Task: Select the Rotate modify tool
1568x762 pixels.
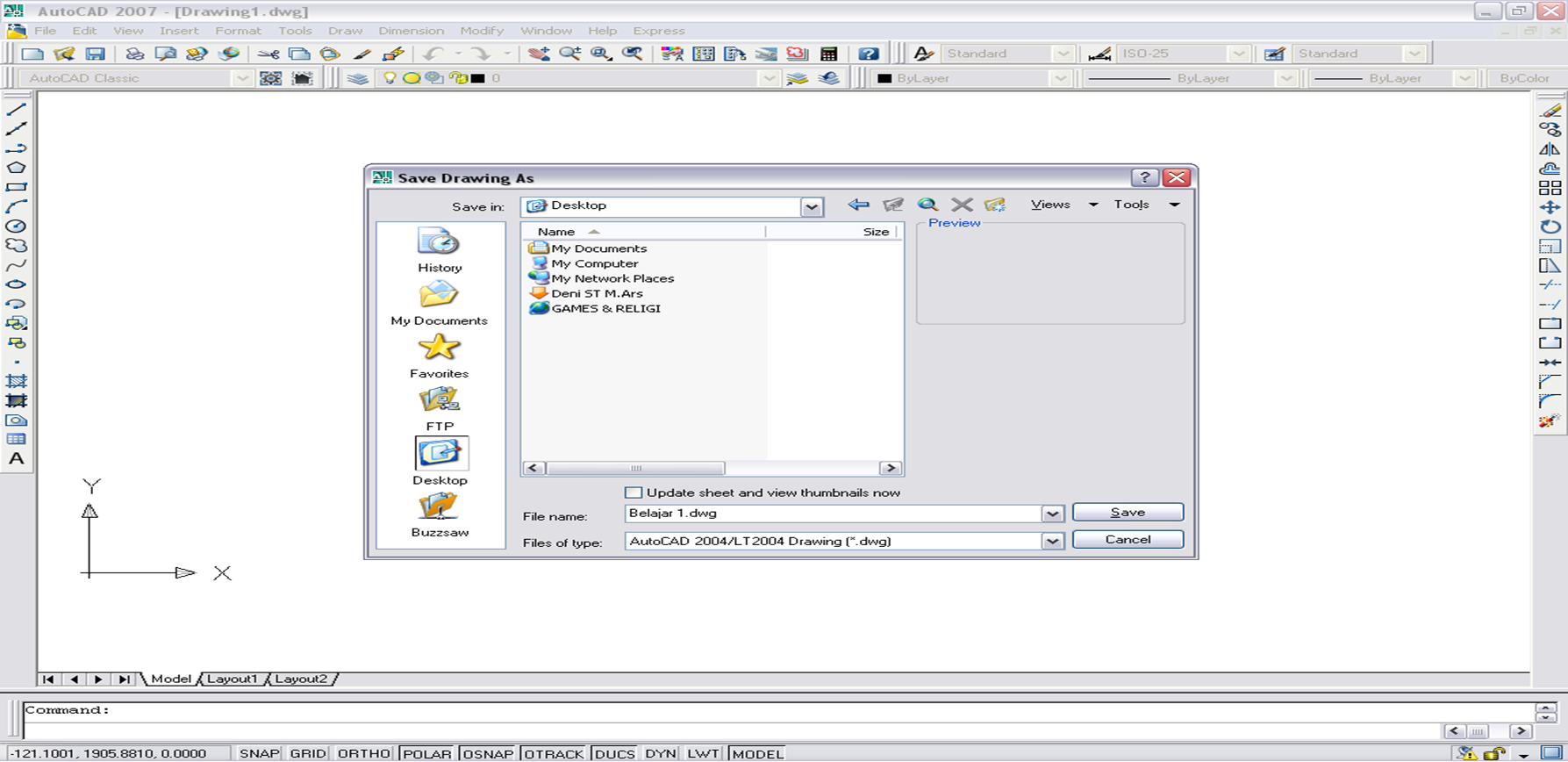Action: click(x=1550, y=226)
